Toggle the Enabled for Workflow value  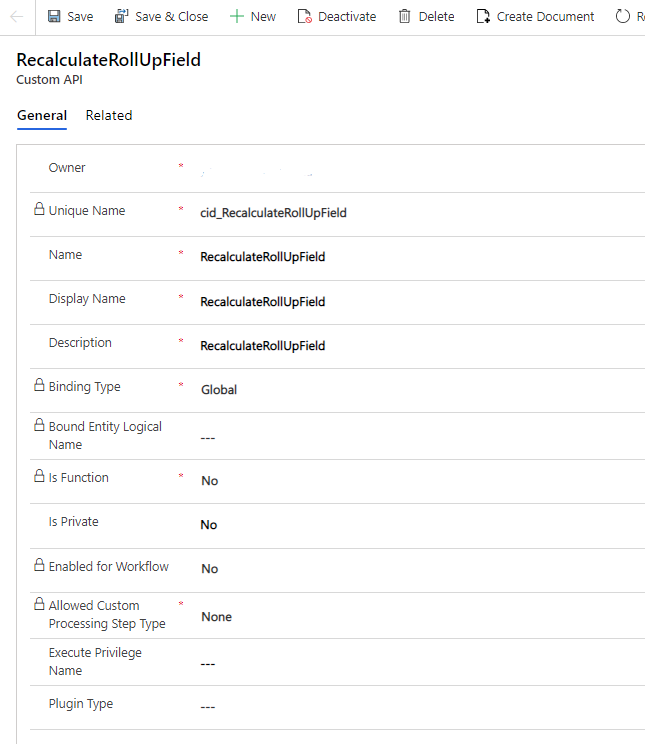(209, 569)
